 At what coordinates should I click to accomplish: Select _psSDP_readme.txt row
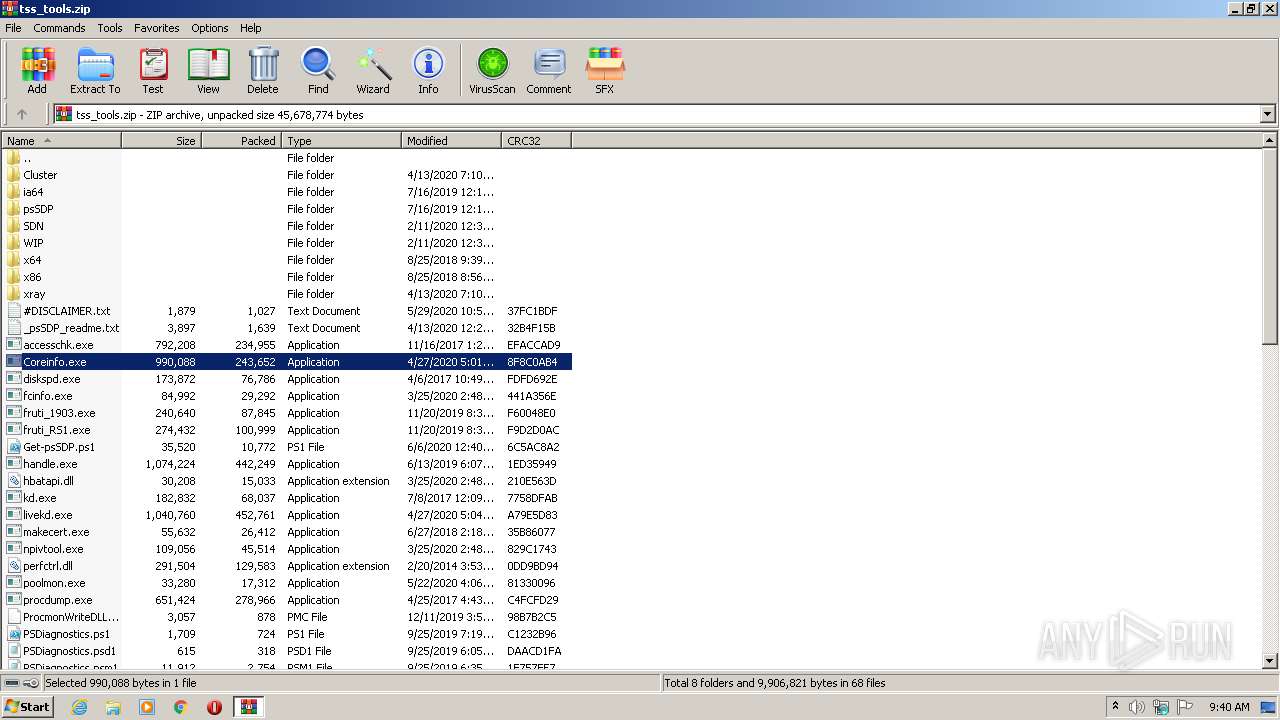point(286,328)
